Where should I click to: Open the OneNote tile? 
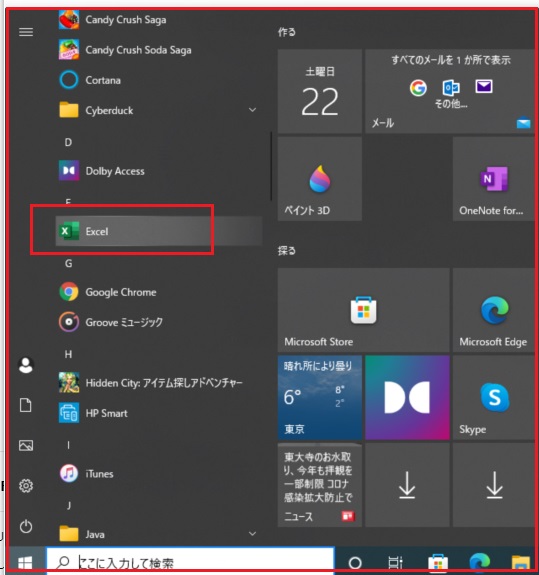[x=494, y=179]
